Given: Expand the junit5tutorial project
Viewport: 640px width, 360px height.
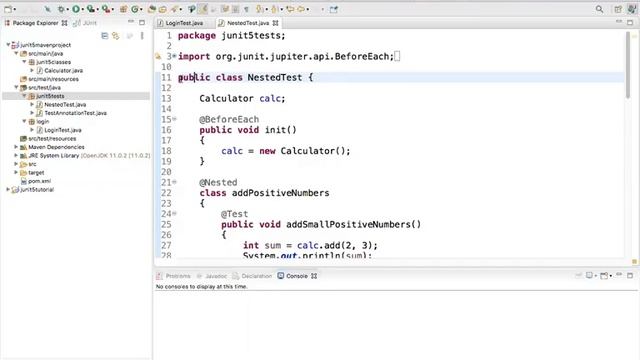Looking at the screenshot, I should click(8, 189).
